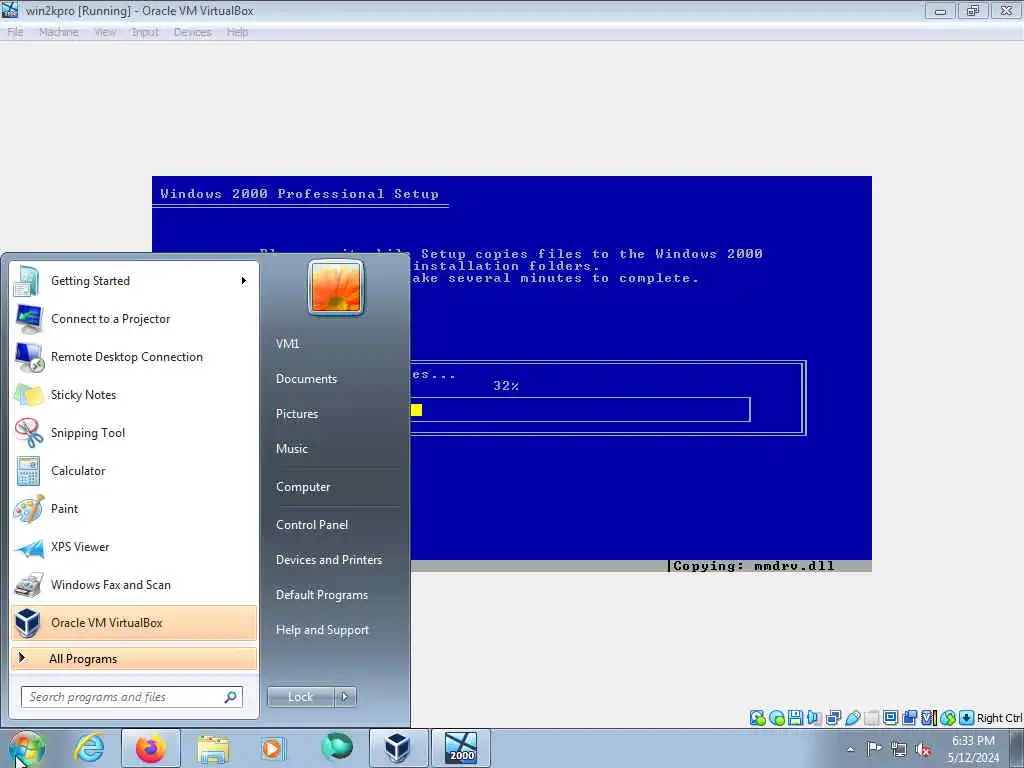Click the keyboard capture arrow icon
Screen dimensions: 1024x768
point(967,718)
